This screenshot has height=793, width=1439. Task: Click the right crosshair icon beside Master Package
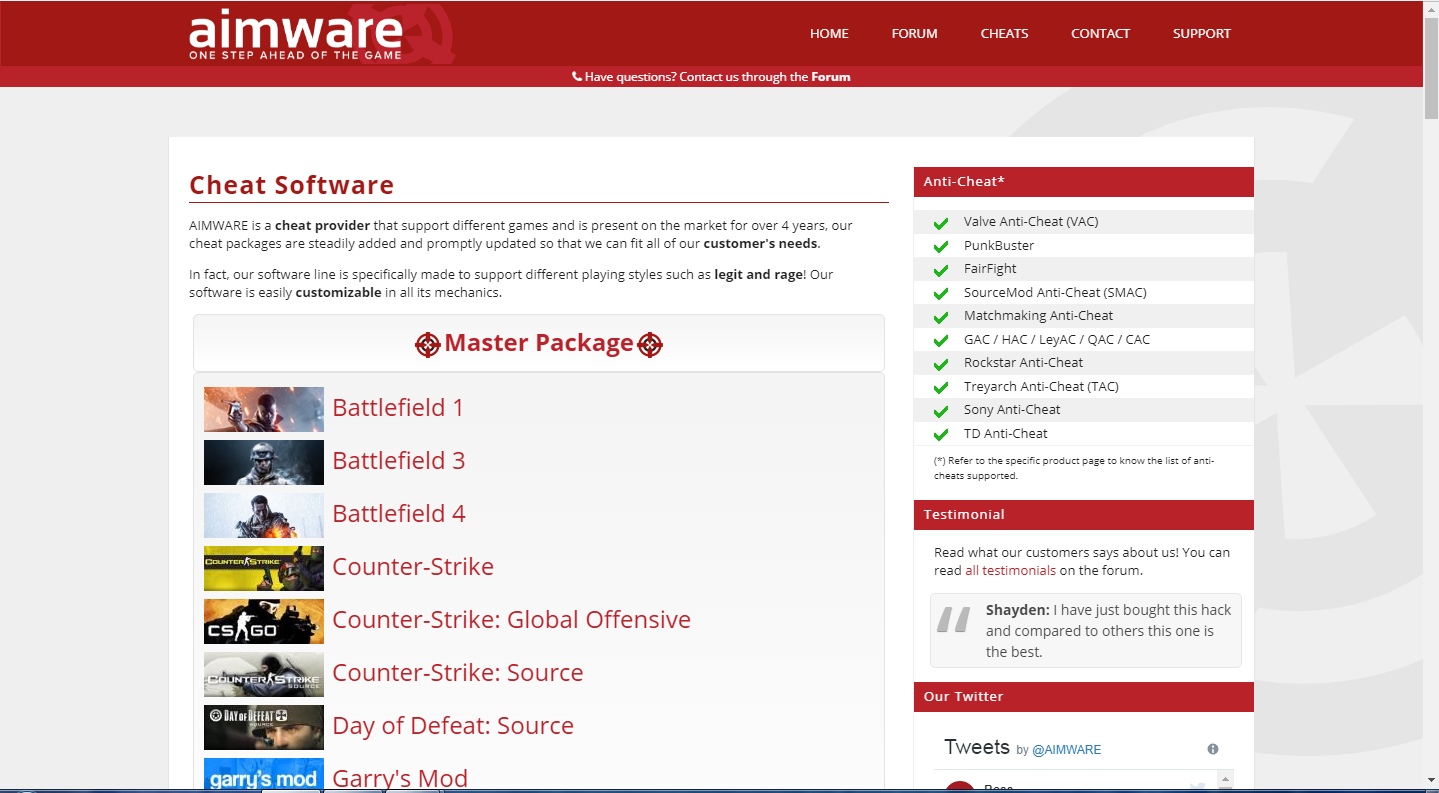point(650,344)
